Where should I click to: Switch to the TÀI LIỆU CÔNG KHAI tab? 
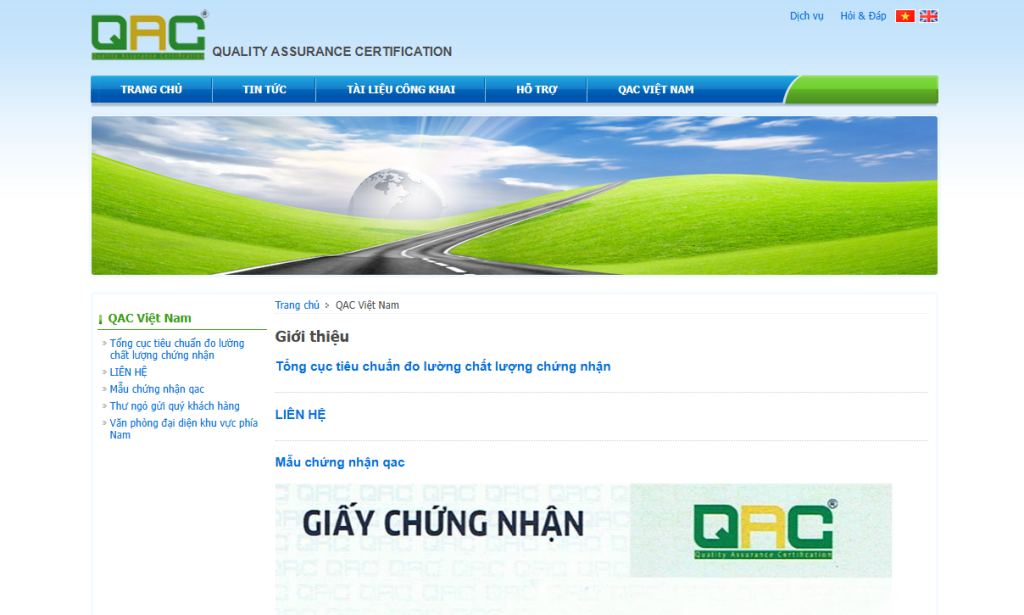(400, 89)
